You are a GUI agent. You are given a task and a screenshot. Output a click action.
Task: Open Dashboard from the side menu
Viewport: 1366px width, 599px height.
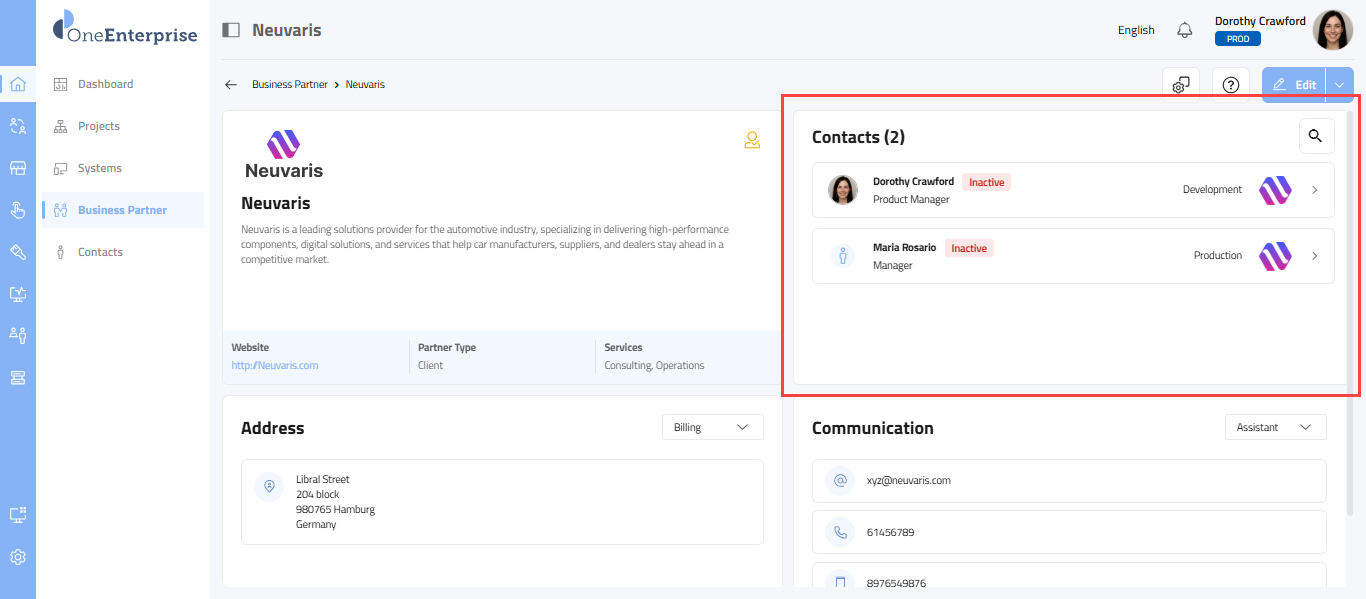(105, 84)
